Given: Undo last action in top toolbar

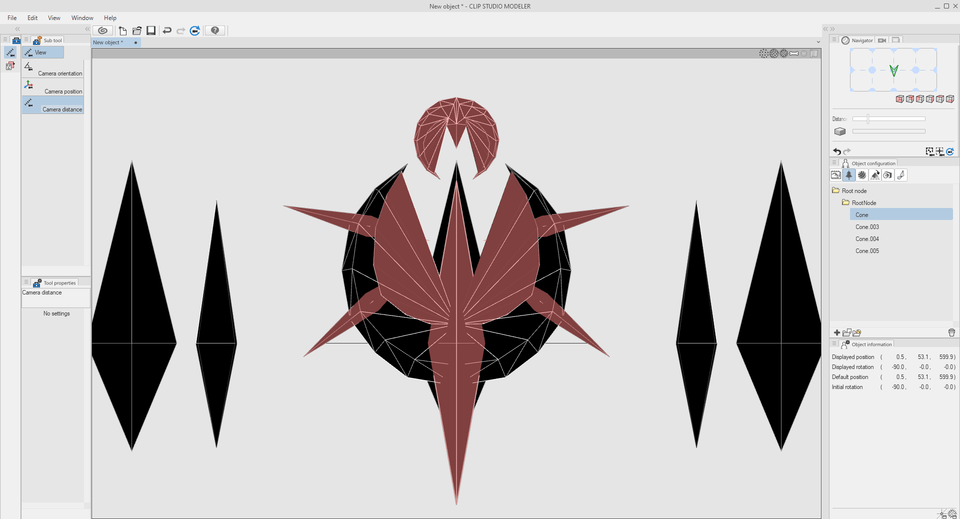Looking at the screenshot, I should pos(167,31).
